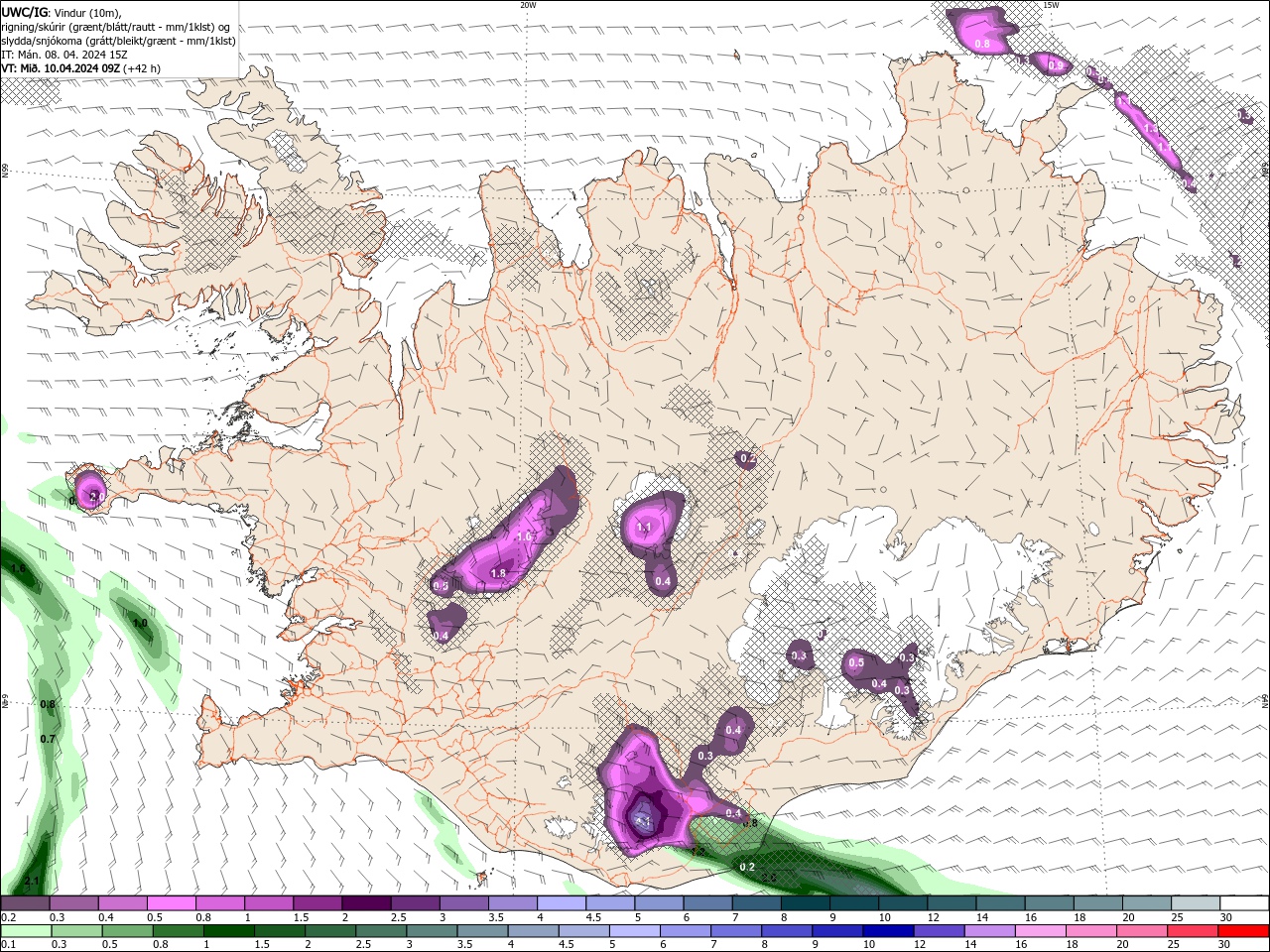Pick the pale green 0.1 swatch in lower legend
Viewport: 1270px width, 952px height.
pyautogui.click(x=26, y=931)
